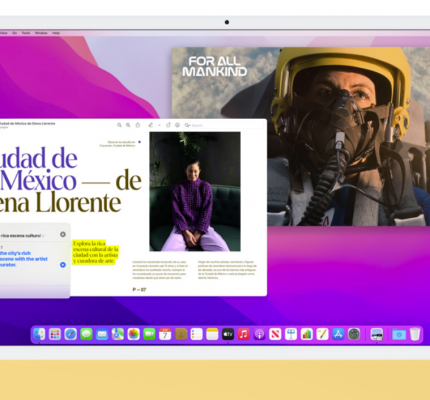The height and width of the screenshot is (400, 430).
Task: Launch Numbers from the Dock
Action: coord(307,334)
